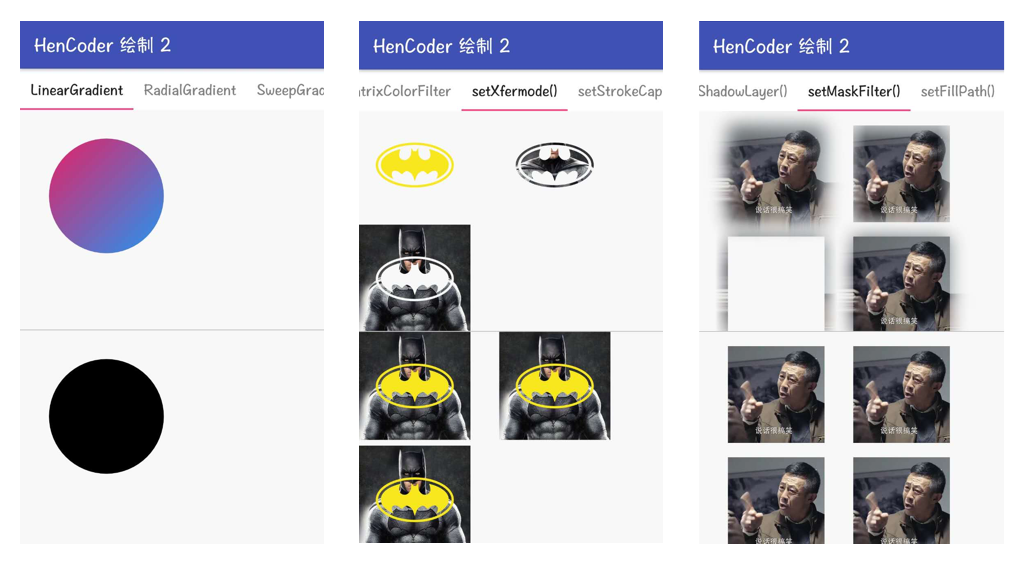
Task: Click Batman image with white logo overlay
Action: point(415,277)
